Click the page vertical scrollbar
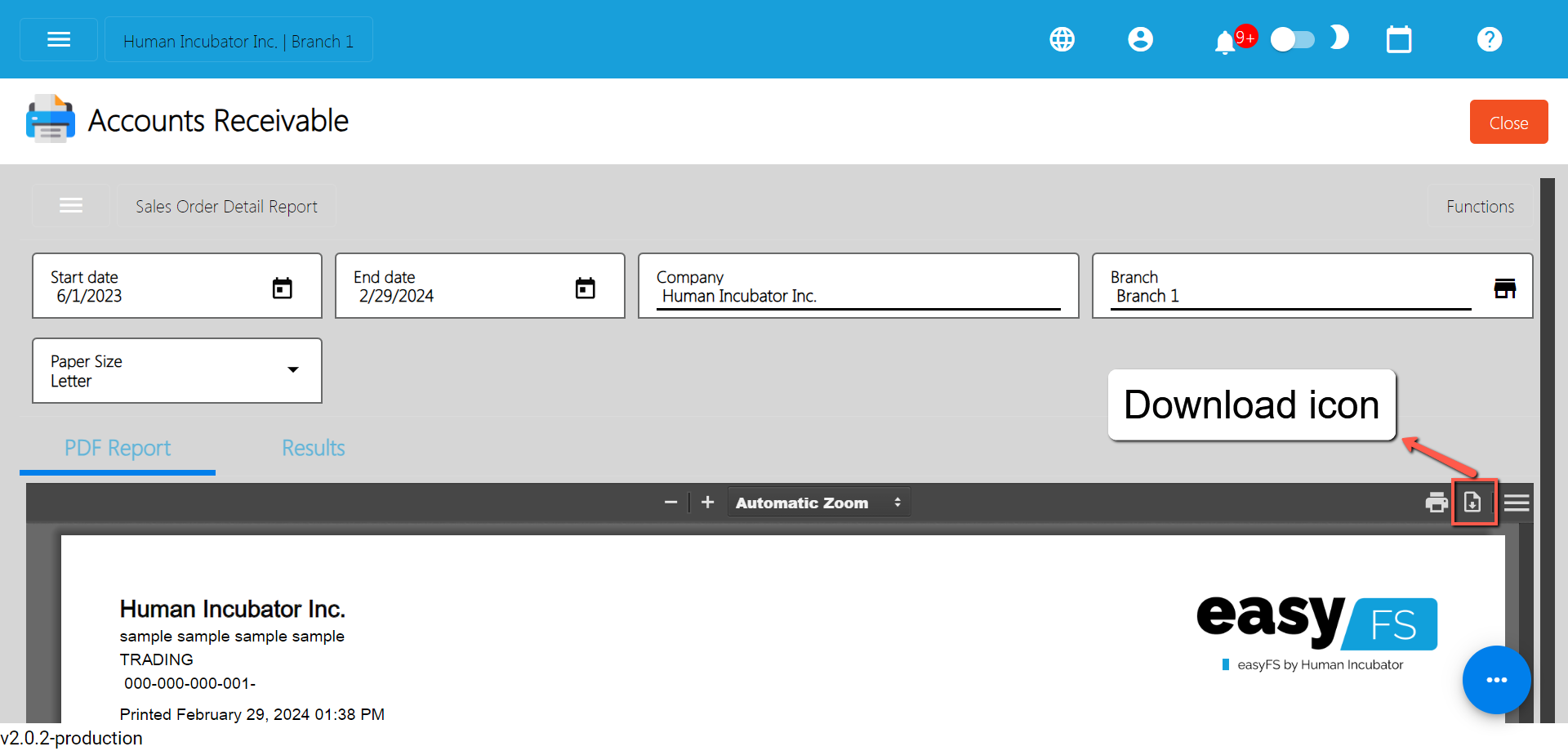The height and width of the screenshot is (751, 1568). click(x=1548, y=449)
